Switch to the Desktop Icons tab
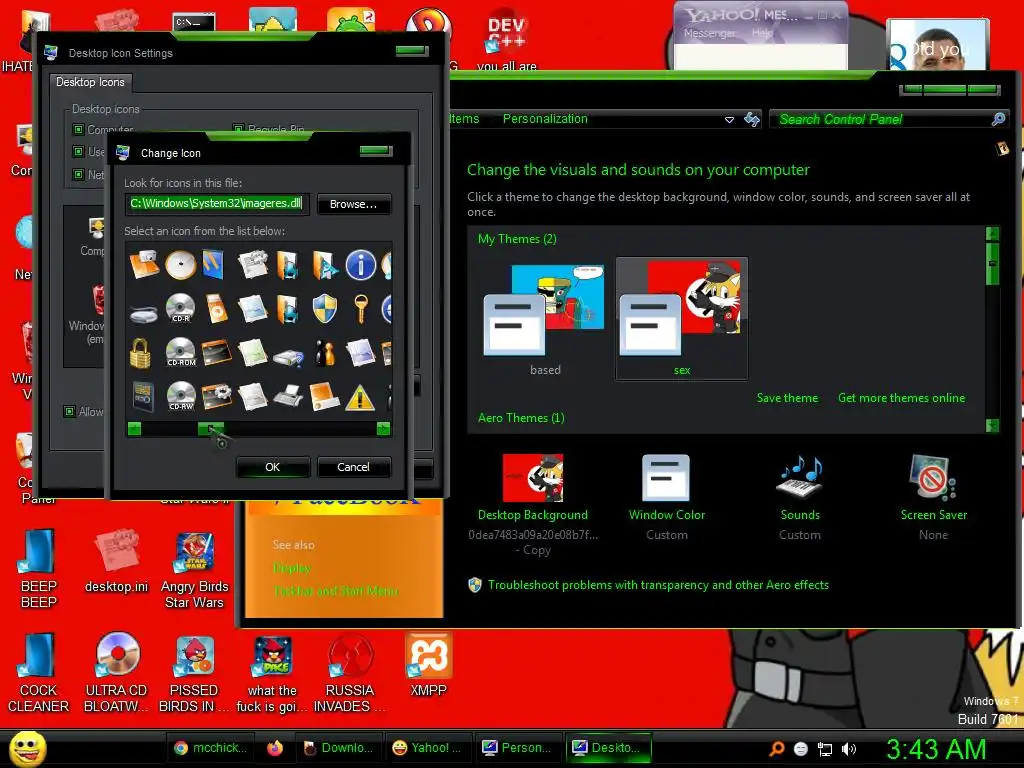Screen dimensions: 1024x768 (90, 82)
